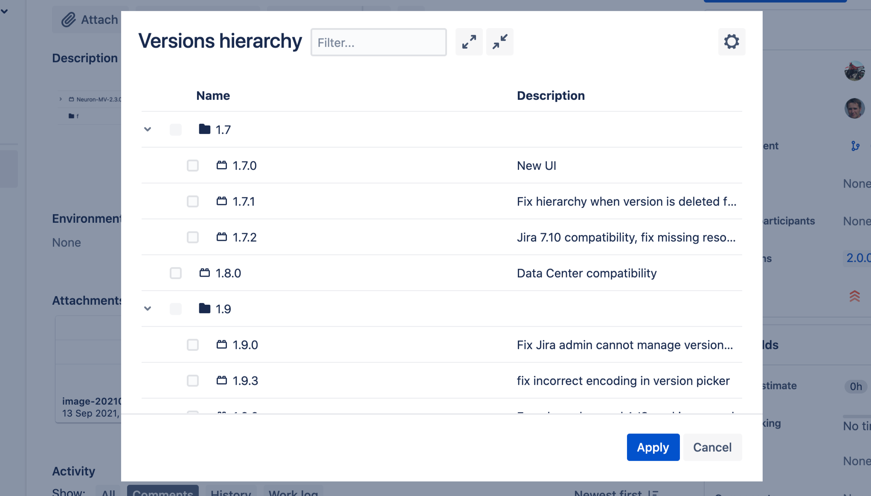This screenshot has width=871, height=496.
Task: Click the 1.8.0 version calendar icon
Action: coord(204,273)
